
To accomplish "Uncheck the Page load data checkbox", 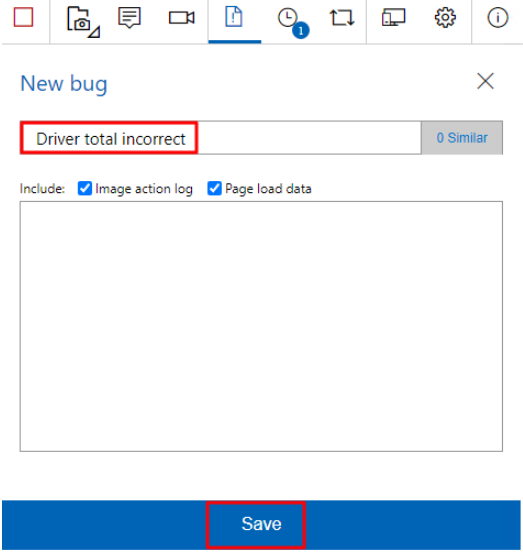I will coord(214,188).
